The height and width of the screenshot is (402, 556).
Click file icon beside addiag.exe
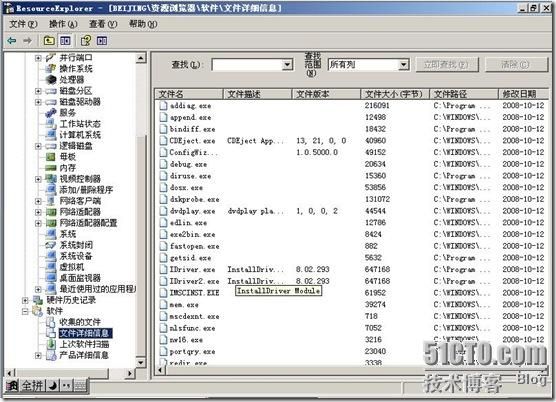[163, 106]
